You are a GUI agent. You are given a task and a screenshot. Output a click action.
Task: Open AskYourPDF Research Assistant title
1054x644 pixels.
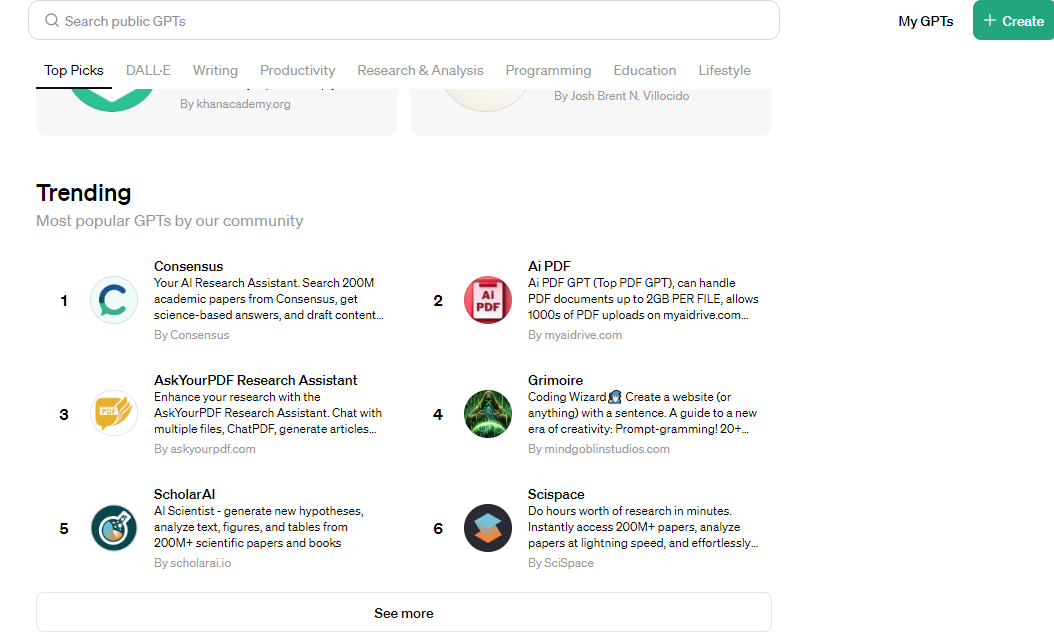coord(255,380)
